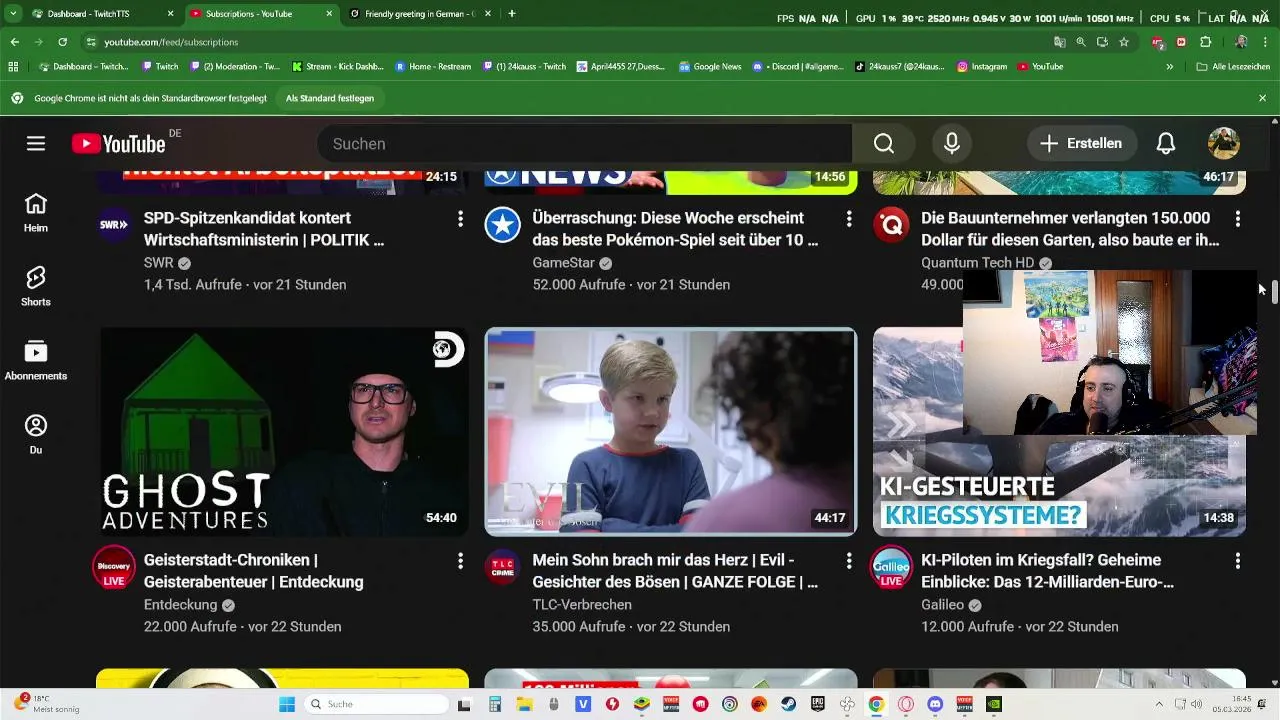Switch to Friendly greeting in German tab
This screenshot has height=720, width=1280.
tap(420, 14)
